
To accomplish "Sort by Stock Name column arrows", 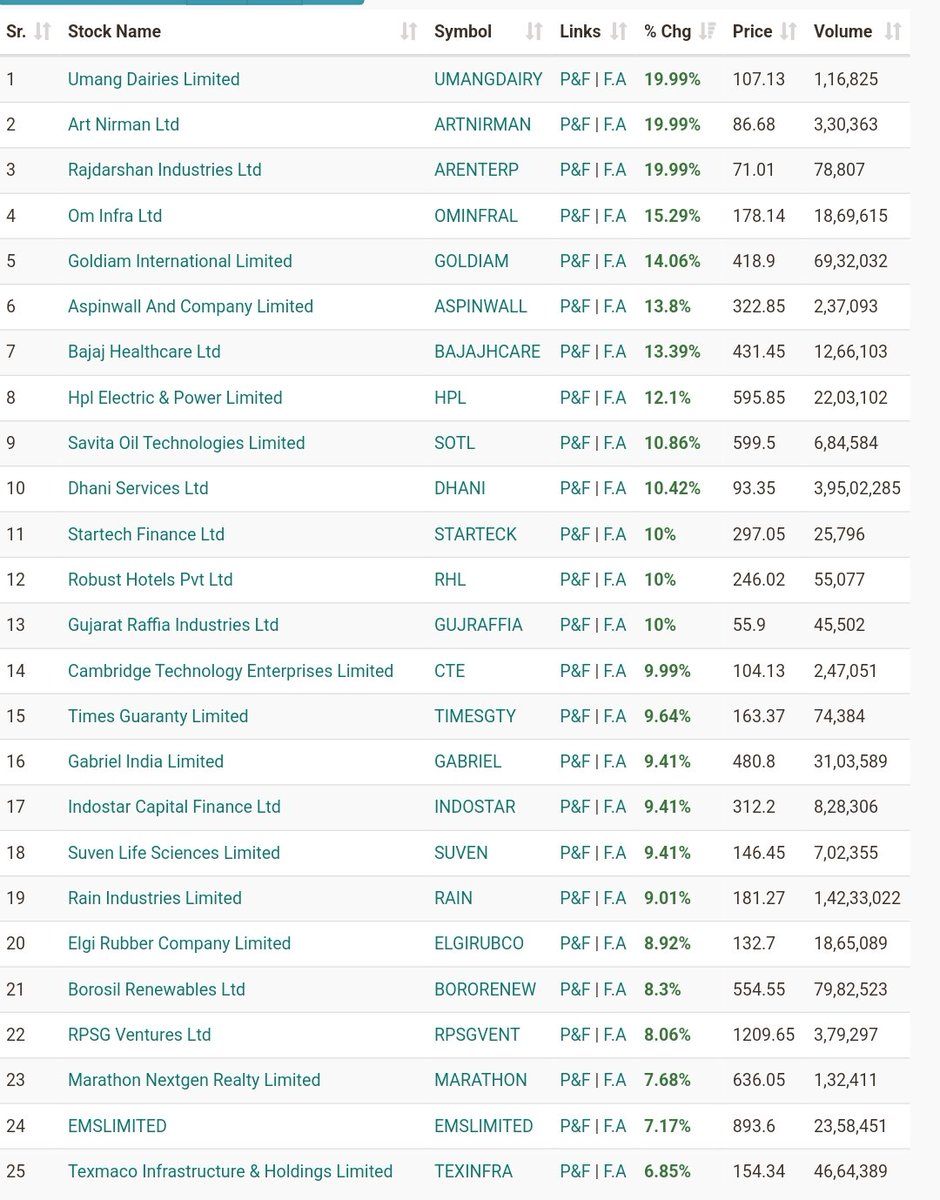I will click(408, 32).
